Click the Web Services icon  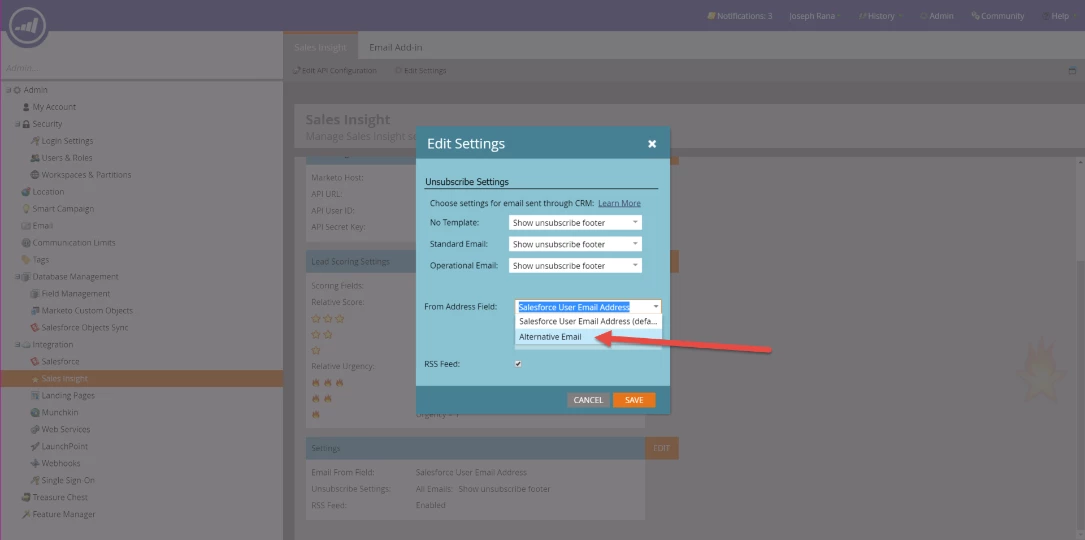35,429
